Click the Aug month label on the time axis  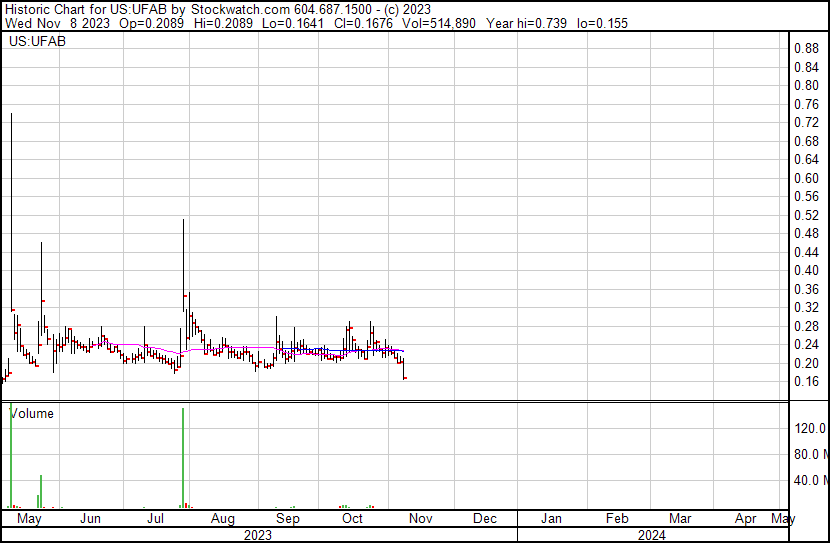click(x=222, y=519)
